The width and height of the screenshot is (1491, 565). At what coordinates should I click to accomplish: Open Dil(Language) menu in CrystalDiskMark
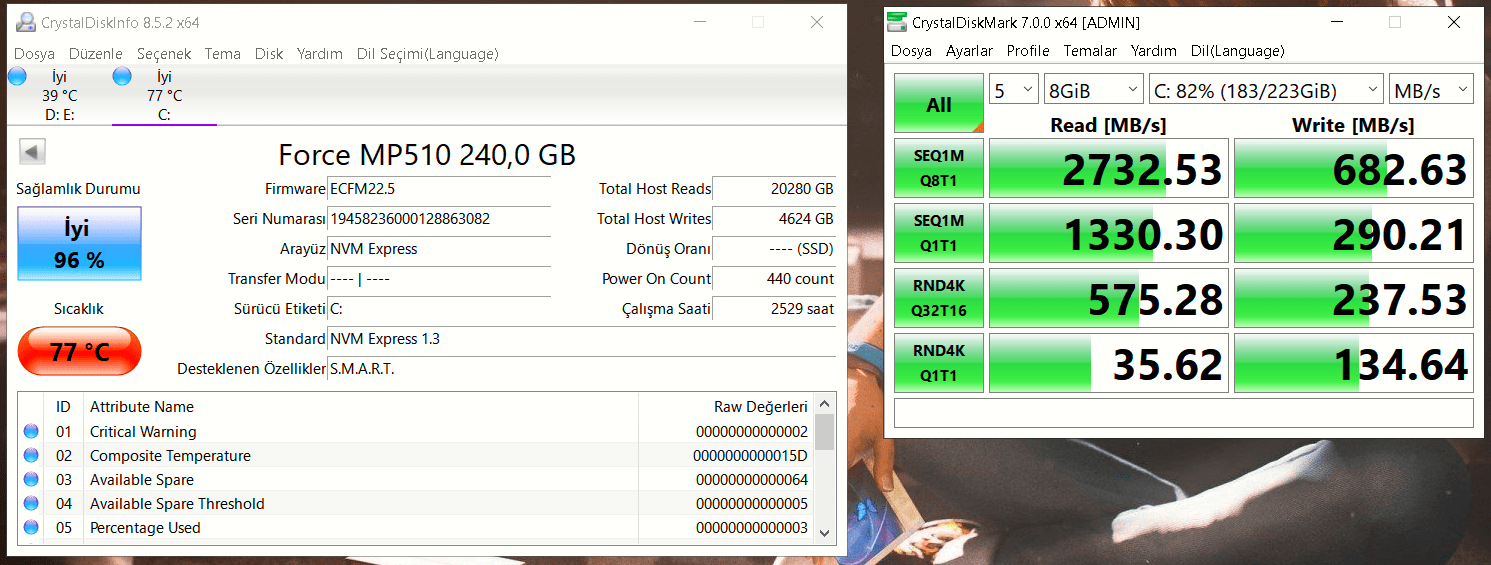click(x=1238, y=51)
